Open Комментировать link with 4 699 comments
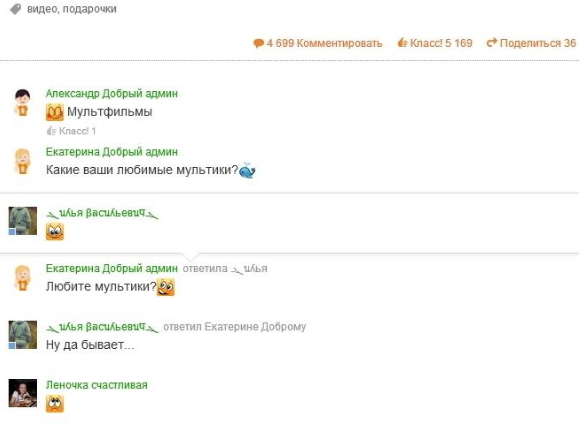The height and width of the screenshot is (431, 583). (324, 43)
